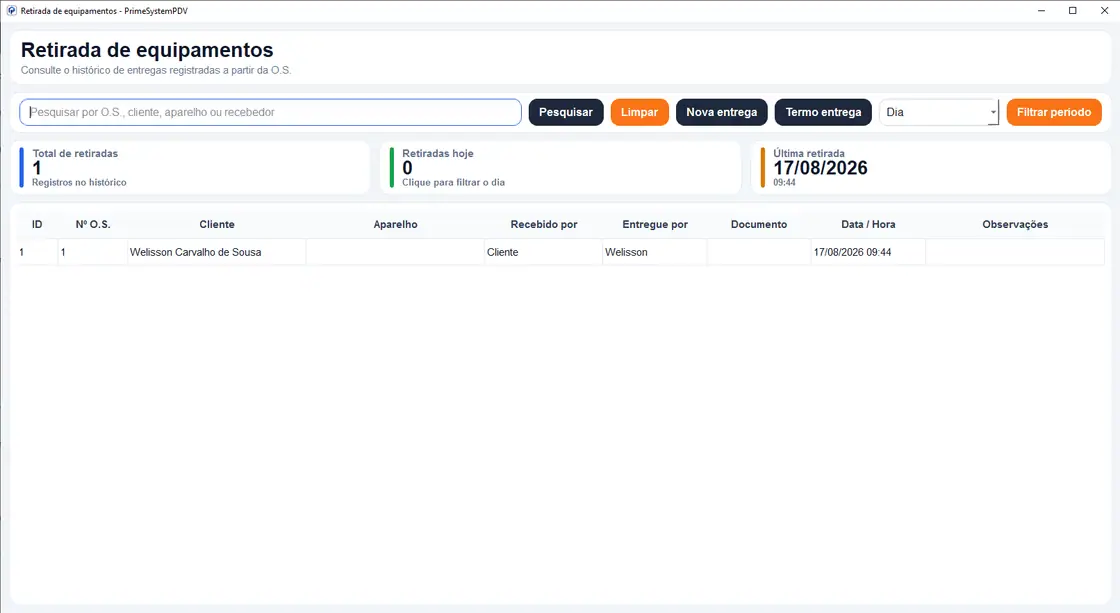Click the Pesquisar button

pyautogui.click(x=566, y=112)
